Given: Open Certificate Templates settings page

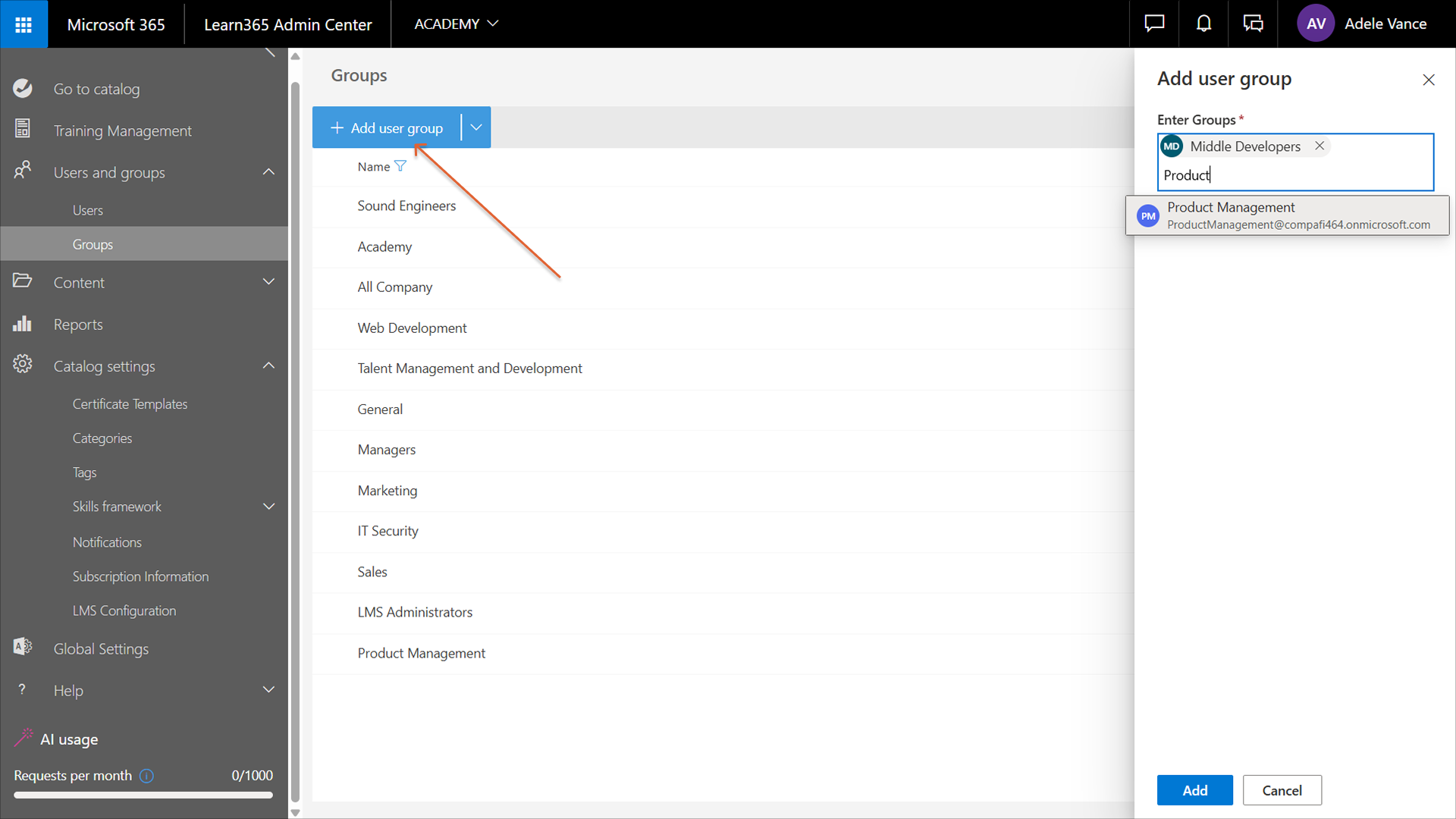Looking at the screenshot, I should click(x=130, y=404).
